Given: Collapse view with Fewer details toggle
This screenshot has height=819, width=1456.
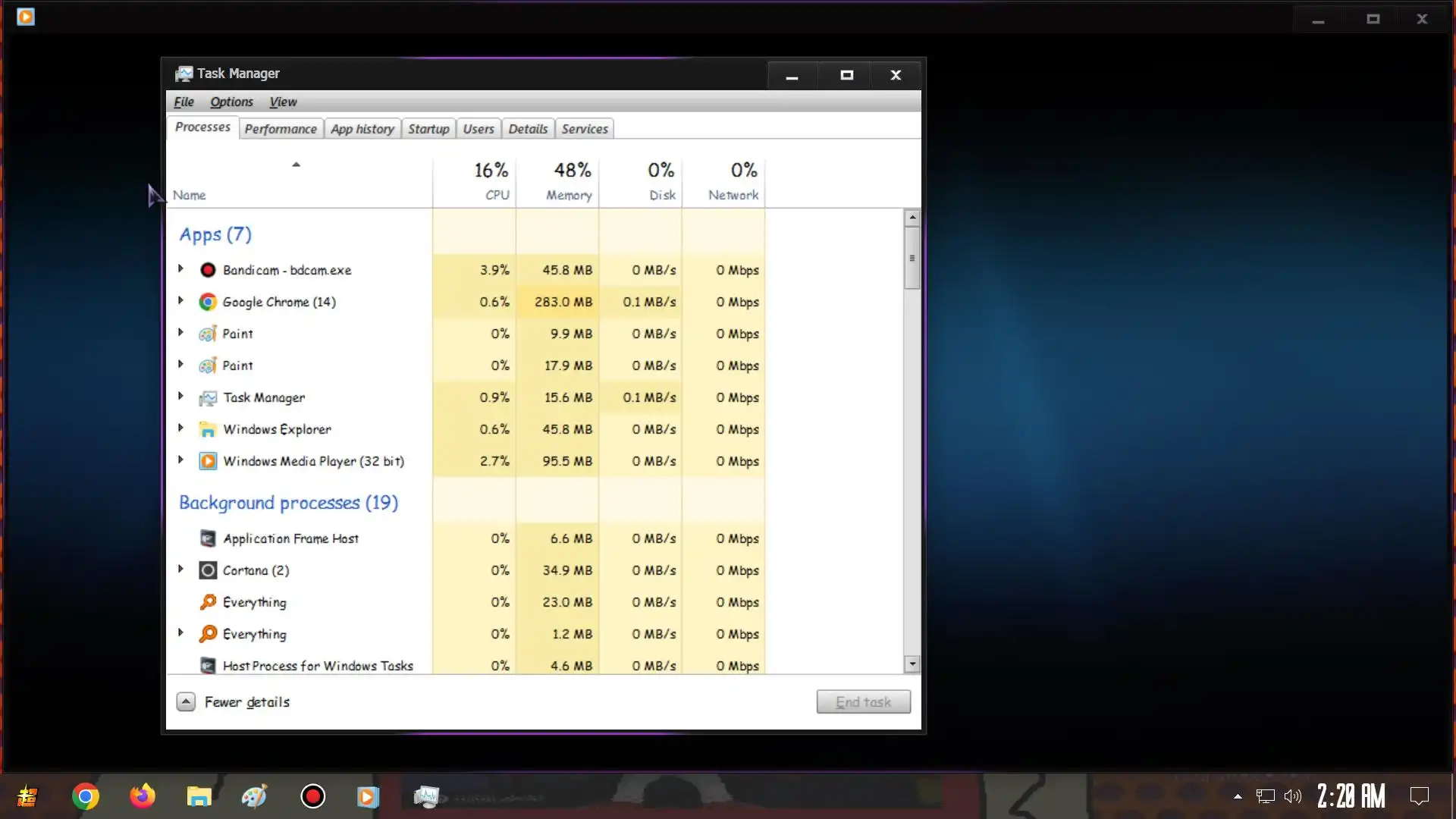Looking at the screenshot, I should pos(186,702).
